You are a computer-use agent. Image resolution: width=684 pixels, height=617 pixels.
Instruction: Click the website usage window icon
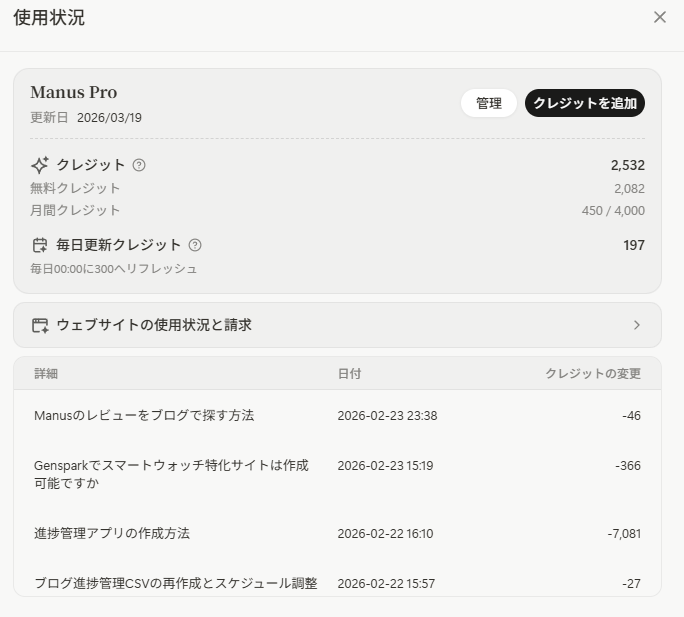pos(40,325)
